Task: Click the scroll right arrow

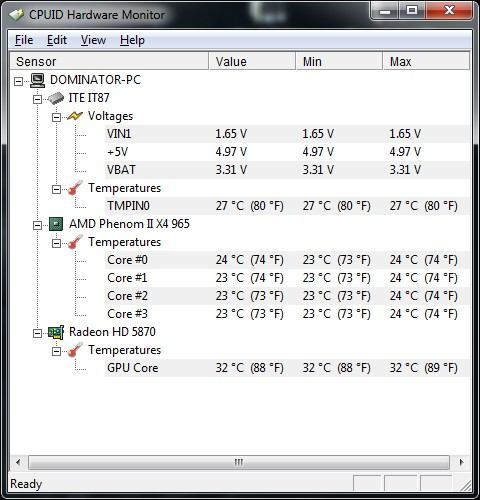Action: (x=461, y=462)
